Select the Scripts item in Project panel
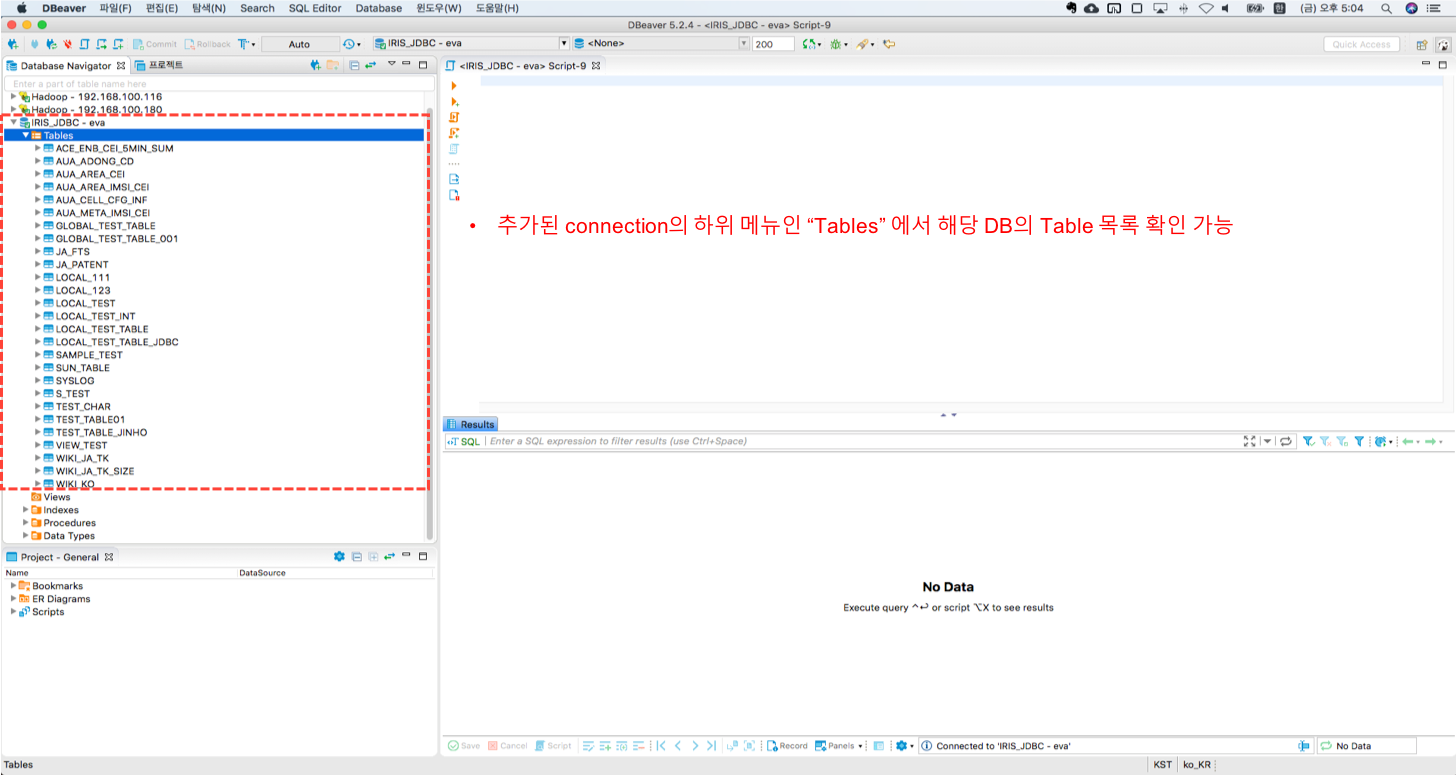 click(x=48, y=612)
